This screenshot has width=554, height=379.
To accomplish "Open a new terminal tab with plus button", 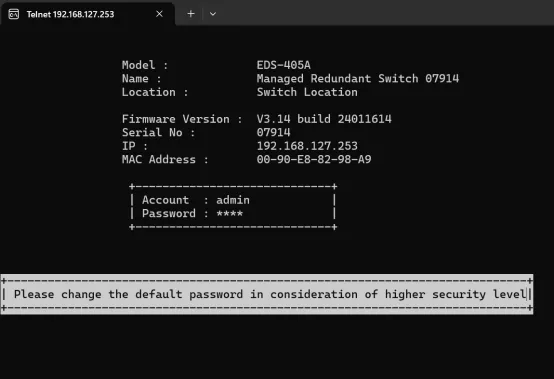I will coord(191,14).
